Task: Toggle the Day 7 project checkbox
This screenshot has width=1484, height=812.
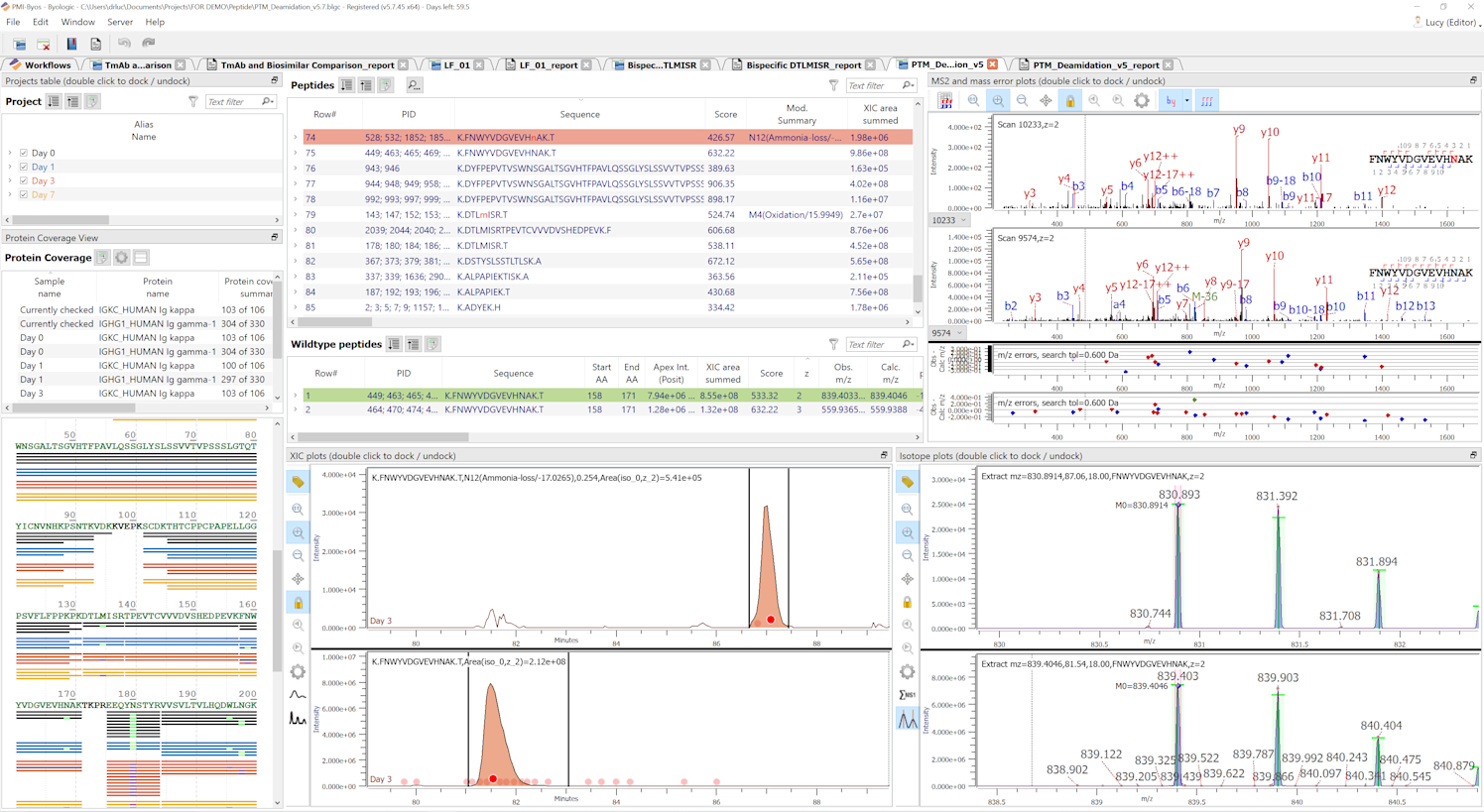Action: (24, 195)
